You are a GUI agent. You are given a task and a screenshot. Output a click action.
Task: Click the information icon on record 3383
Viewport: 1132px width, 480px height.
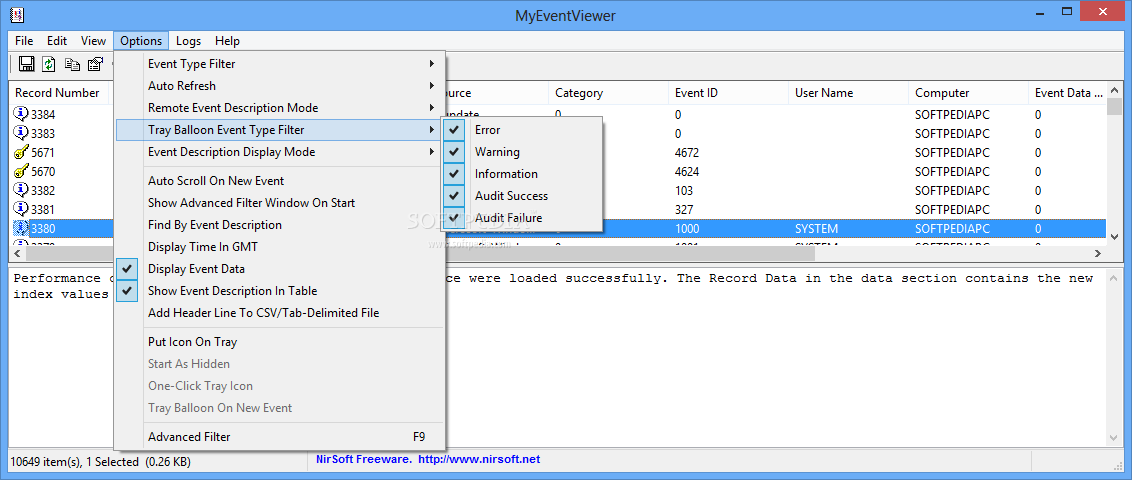pyautogui.click(x=21, y=133)
